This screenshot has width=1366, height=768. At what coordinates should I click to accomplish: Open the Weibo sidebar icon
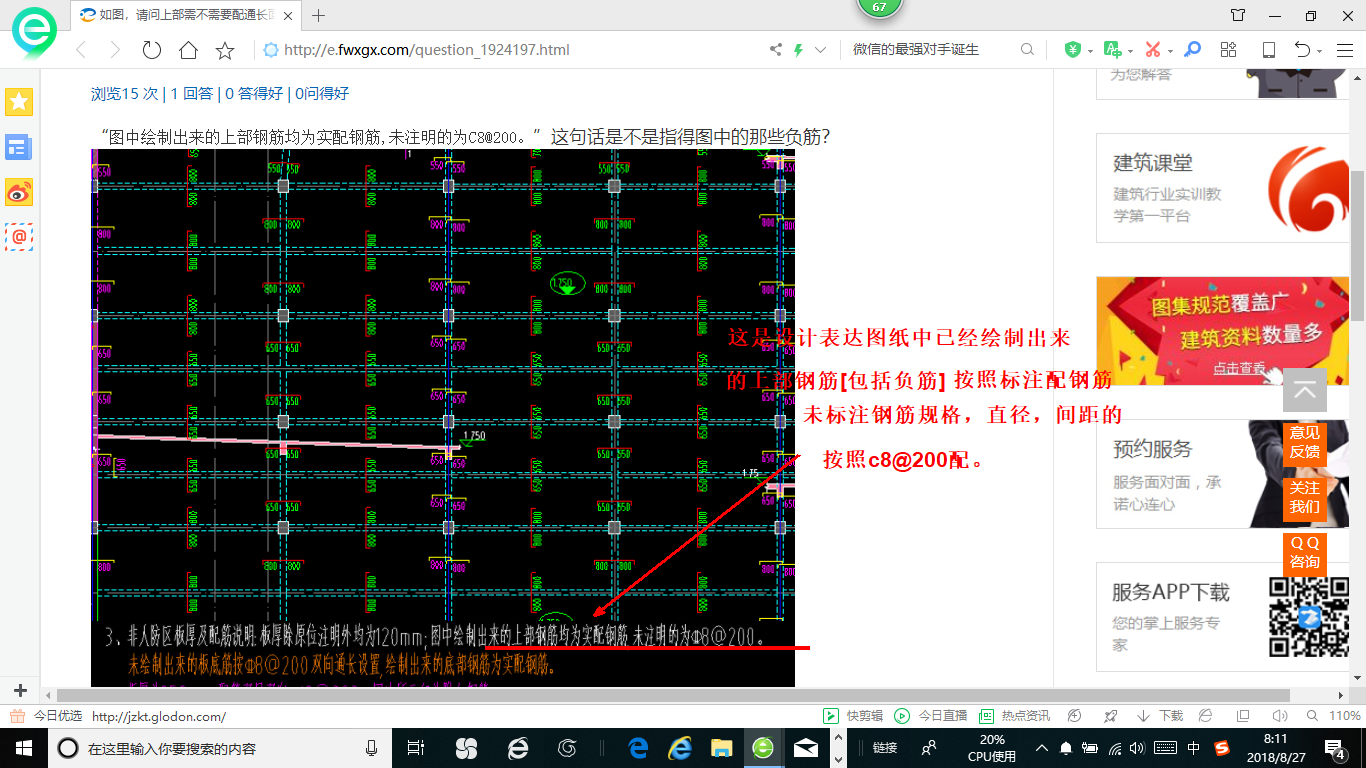click(19, 192)
